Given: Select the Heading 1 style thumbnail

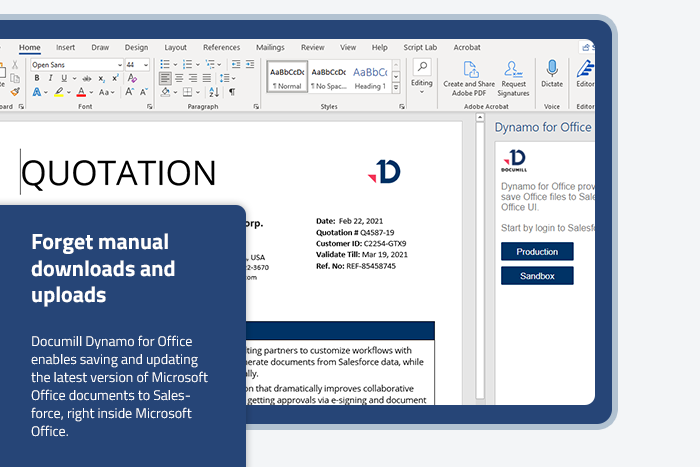Looking at the screenshot, I should tap(370, 76).
